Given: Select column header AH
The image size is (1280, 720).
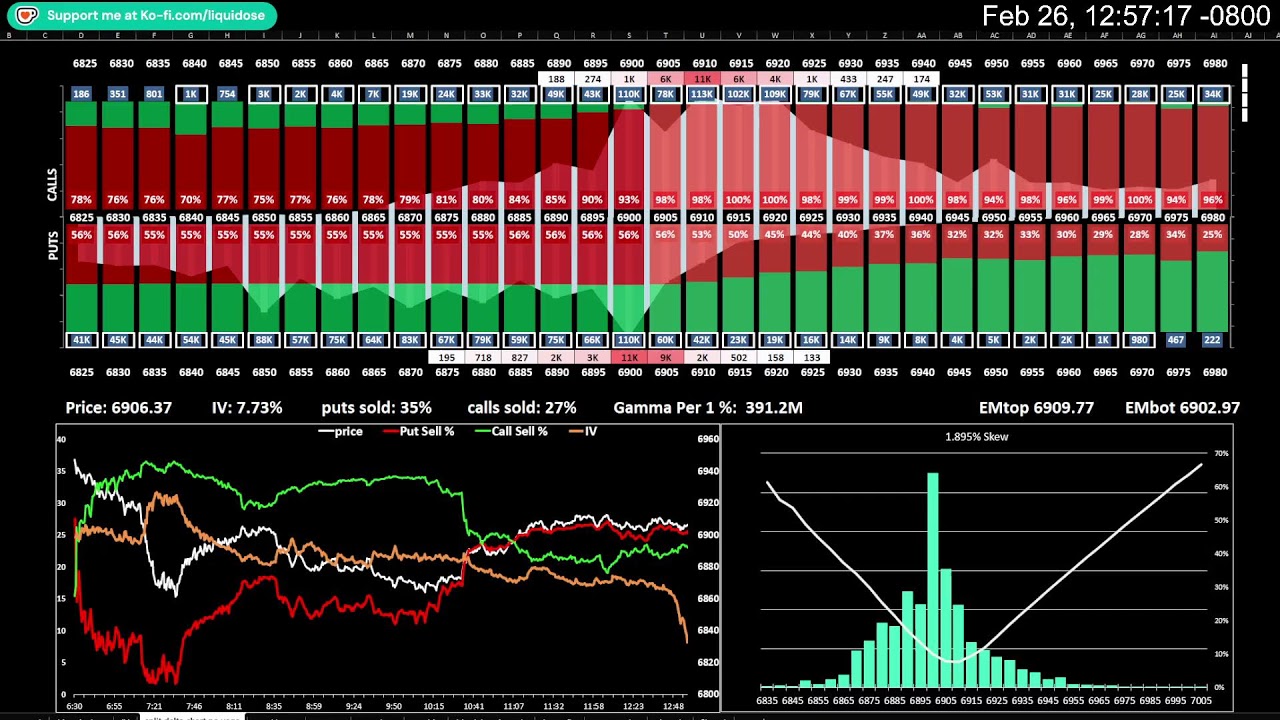Looking at the screenshot, I should point(1176,36).
